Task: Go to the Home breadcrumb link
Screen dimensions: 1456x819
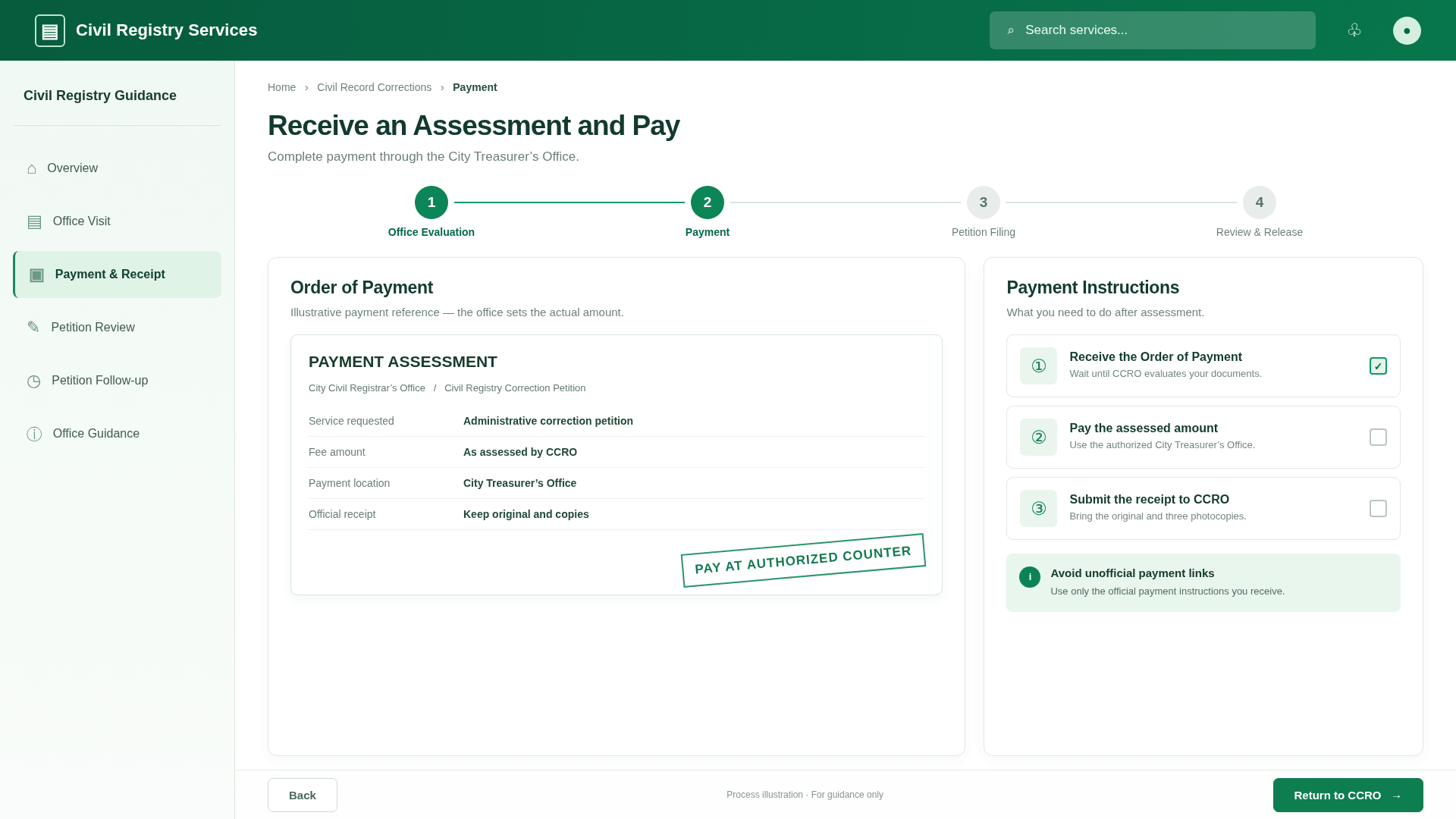Action: click(x=281, y=87)
